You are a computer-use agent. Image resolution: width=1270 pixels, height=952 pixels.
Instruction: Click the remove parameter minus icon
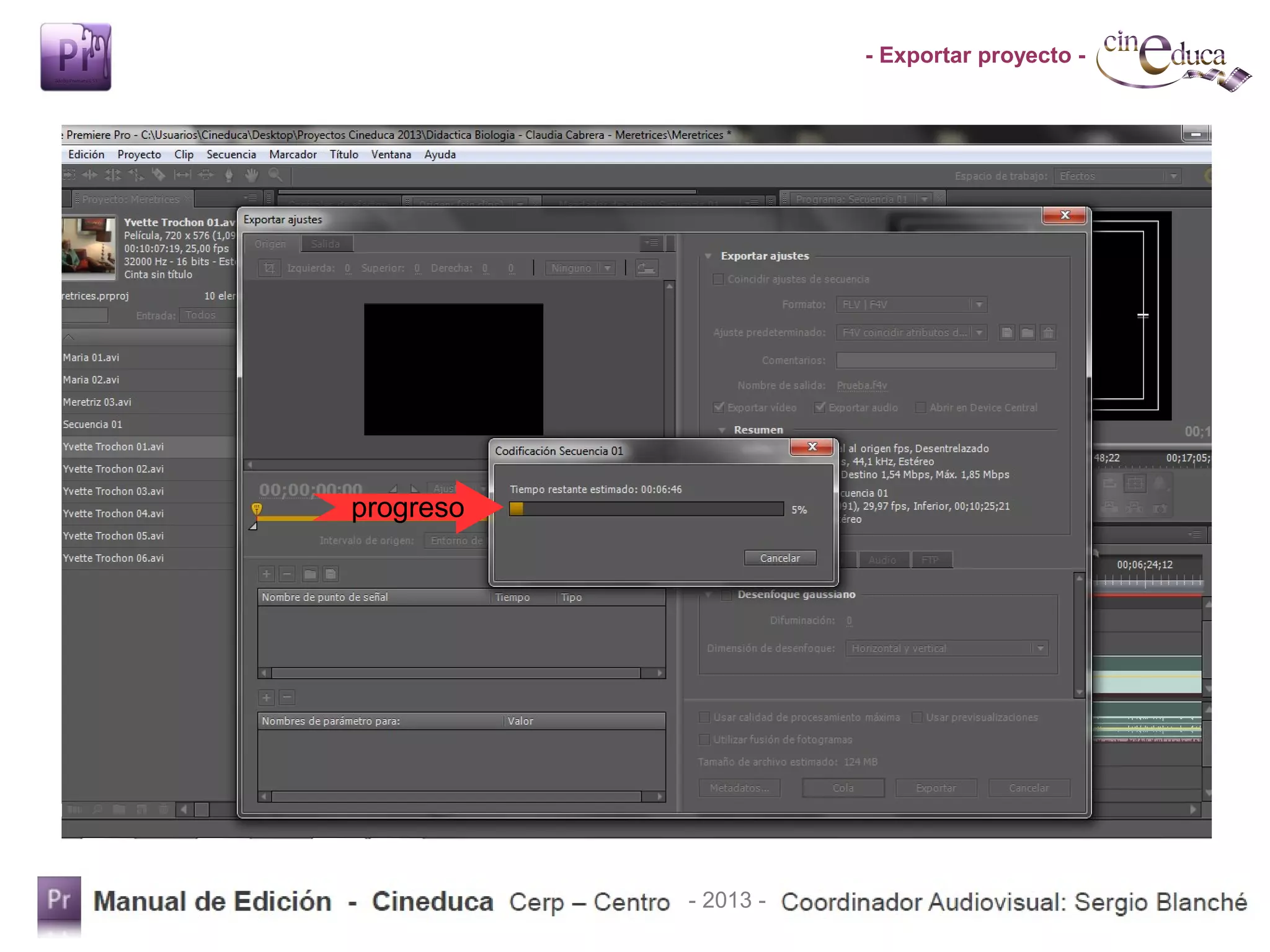[287, 698]
